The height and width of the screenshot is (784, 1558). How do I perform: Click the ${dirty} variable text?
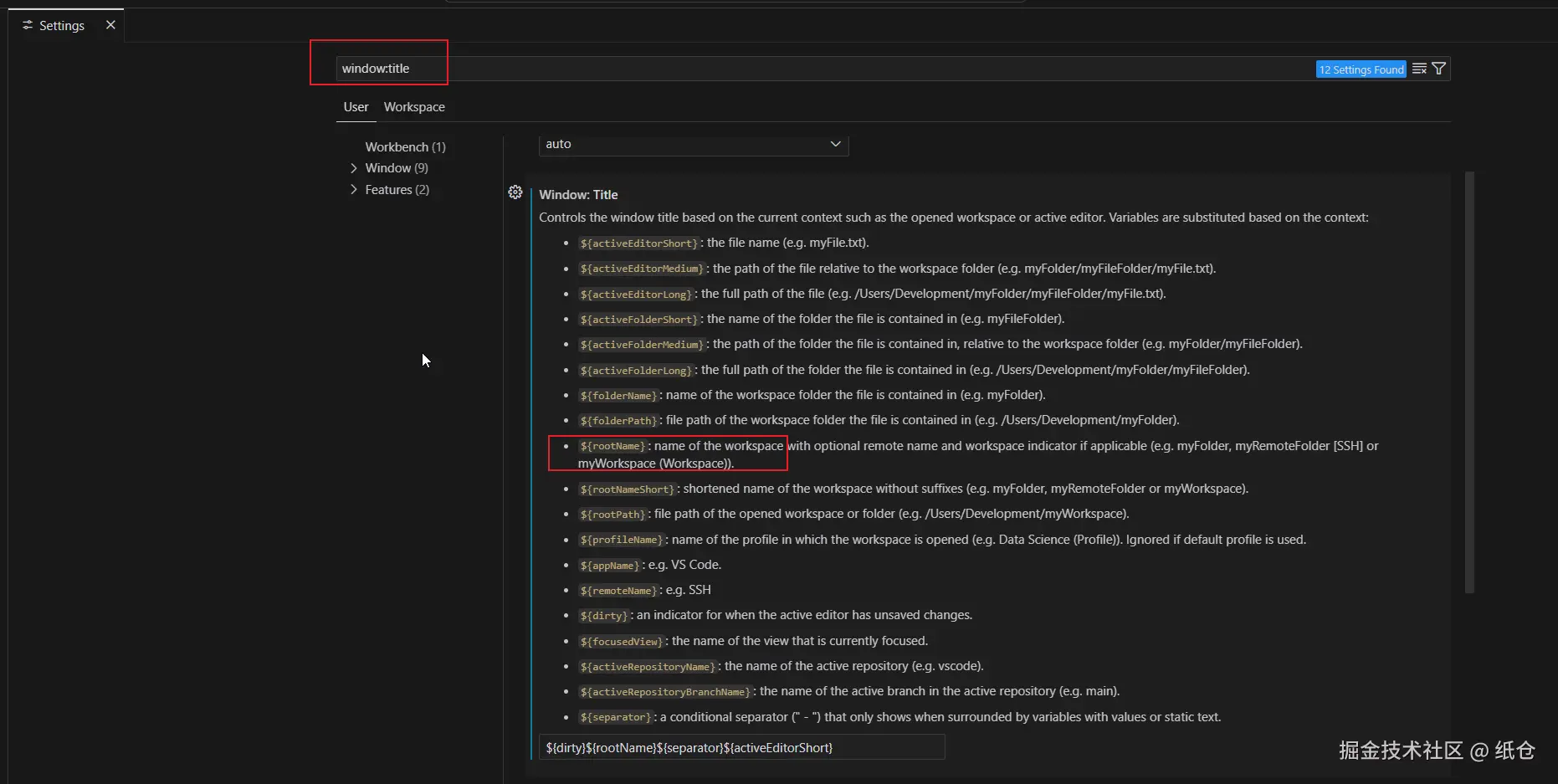click(603, 616)
